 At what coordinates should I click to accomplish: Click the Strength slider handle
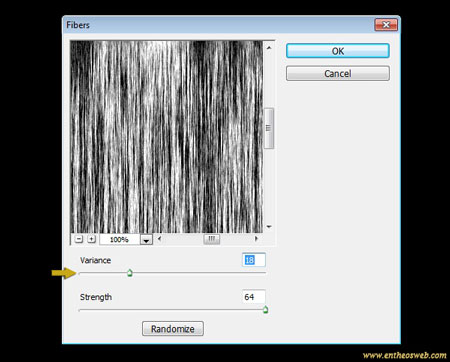pyautogui.click(x=265, y=310)
